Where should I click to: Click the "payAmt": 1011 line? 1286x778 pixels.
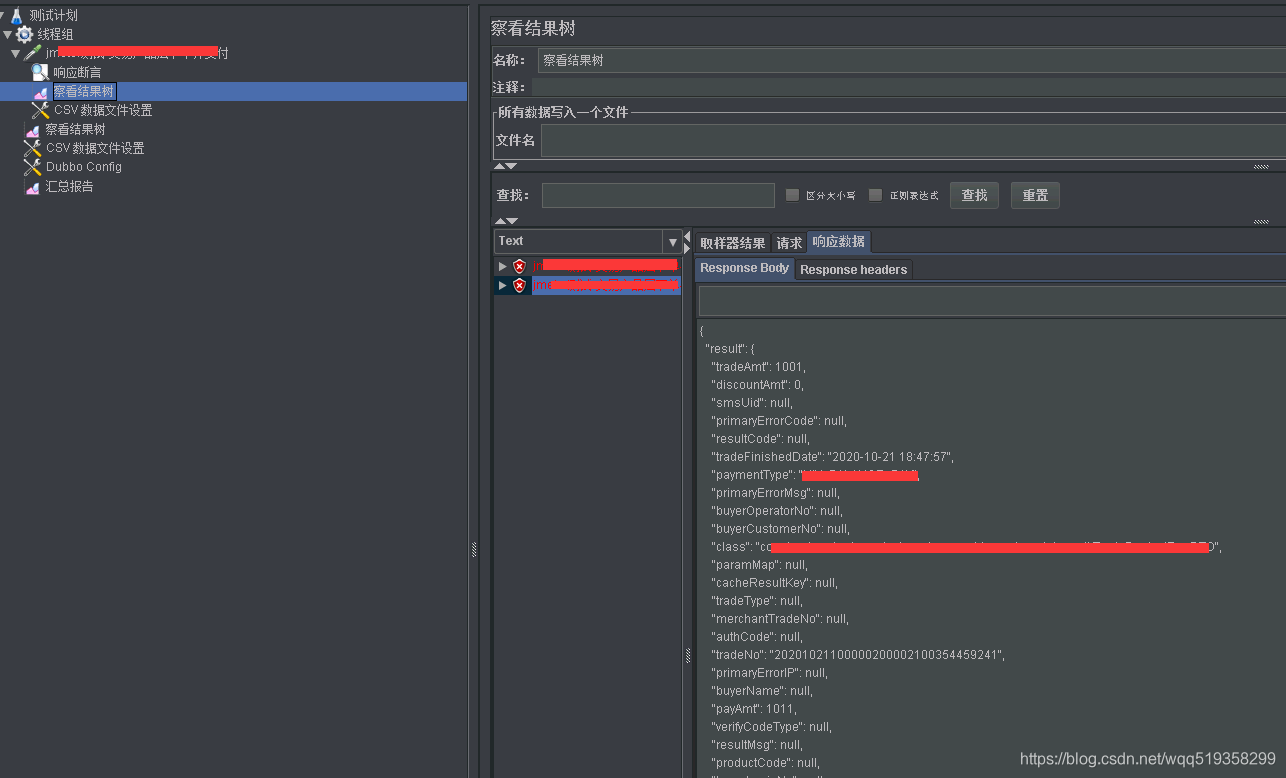pos(753,709)
